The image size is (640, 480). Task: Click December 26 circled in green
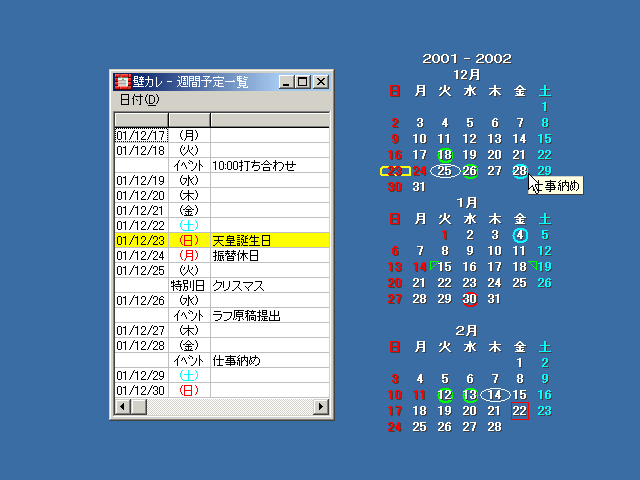[470, 171]
